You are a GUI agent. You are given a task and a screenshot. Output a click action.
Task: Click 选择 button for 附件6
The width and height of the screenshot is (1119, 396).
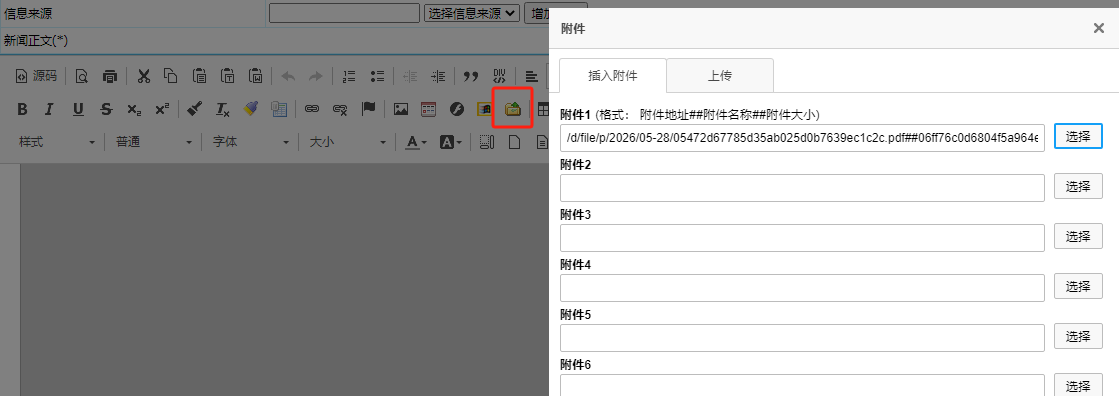pos(1078,385)
